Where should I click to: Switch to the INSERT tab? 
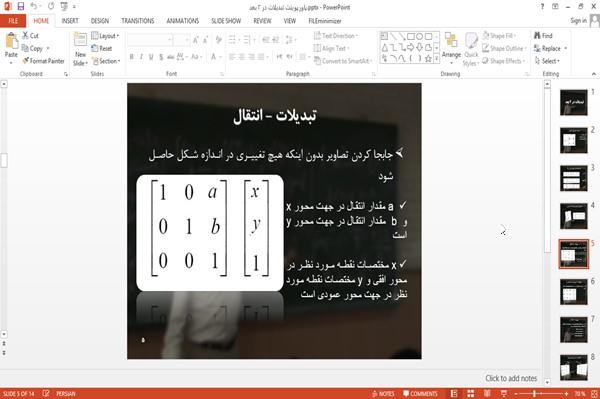(x=70, y=21)
